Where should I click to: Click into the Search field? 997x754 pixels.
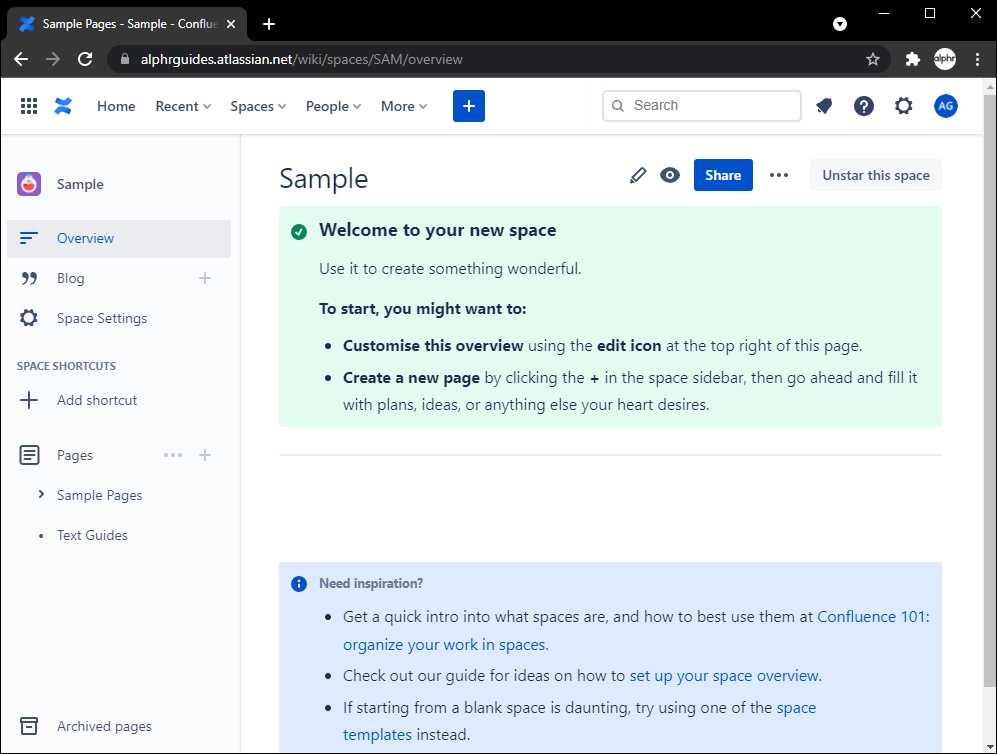712,106
